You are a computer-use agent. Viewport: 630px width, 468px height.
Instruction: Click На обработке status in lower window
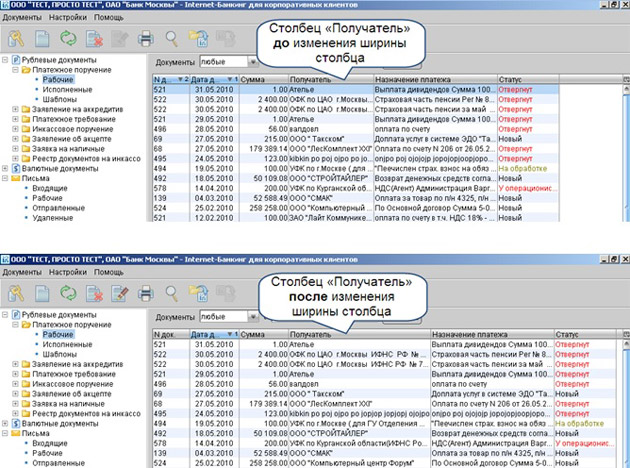[x=579, y=423]
